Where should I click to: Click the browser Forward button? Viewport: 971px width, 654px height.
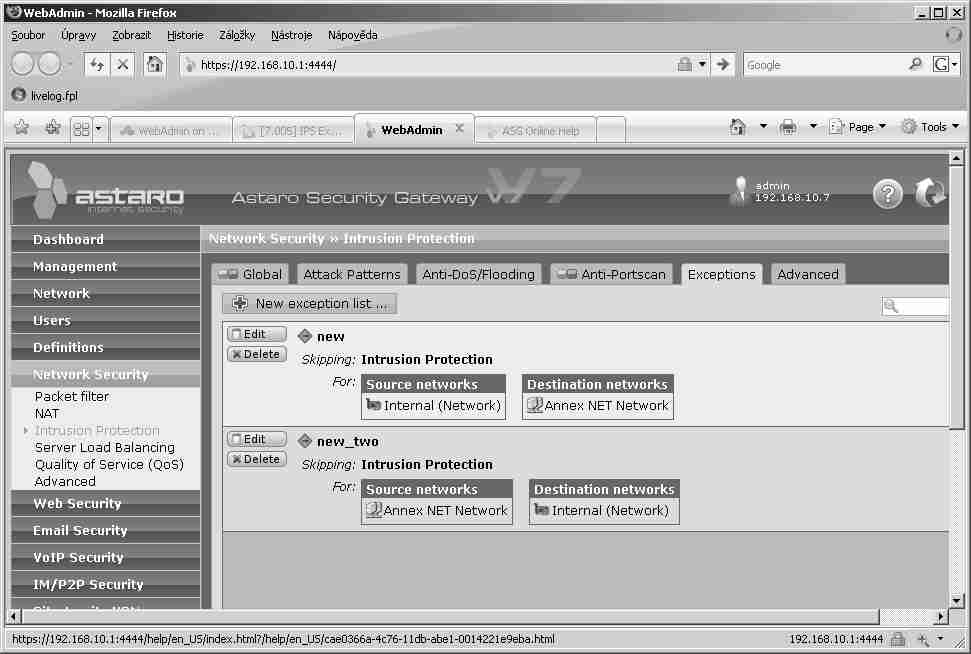[50, 64]
